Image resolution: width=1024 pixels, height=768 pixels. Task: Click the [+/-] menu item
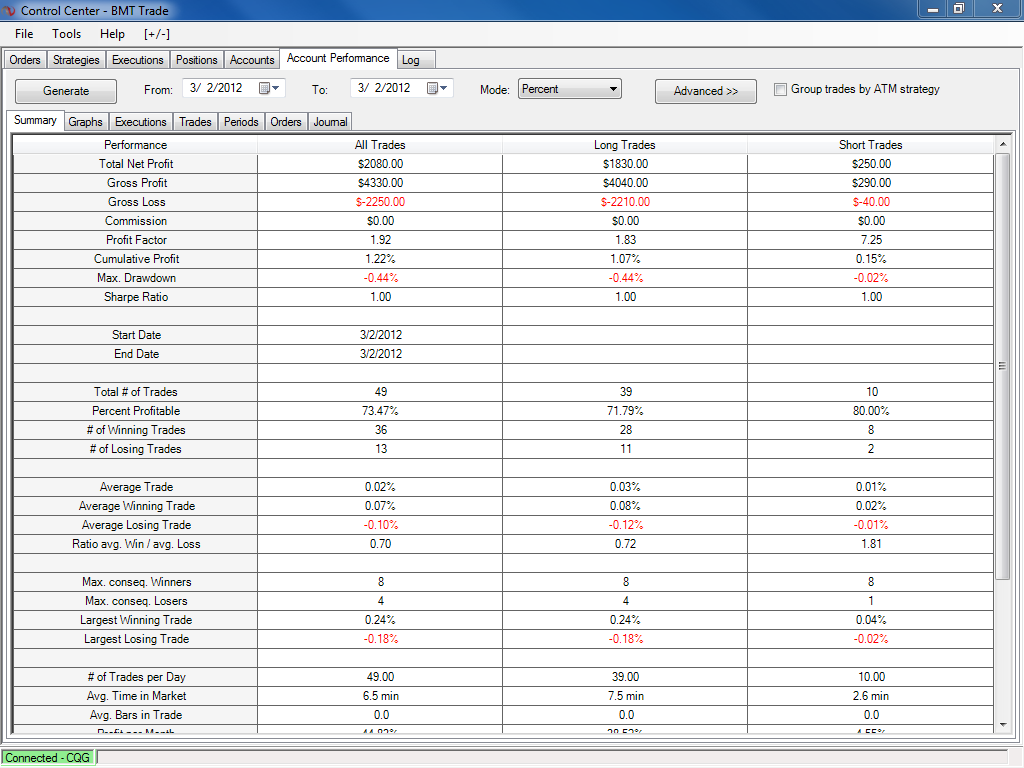click(157, 34)
